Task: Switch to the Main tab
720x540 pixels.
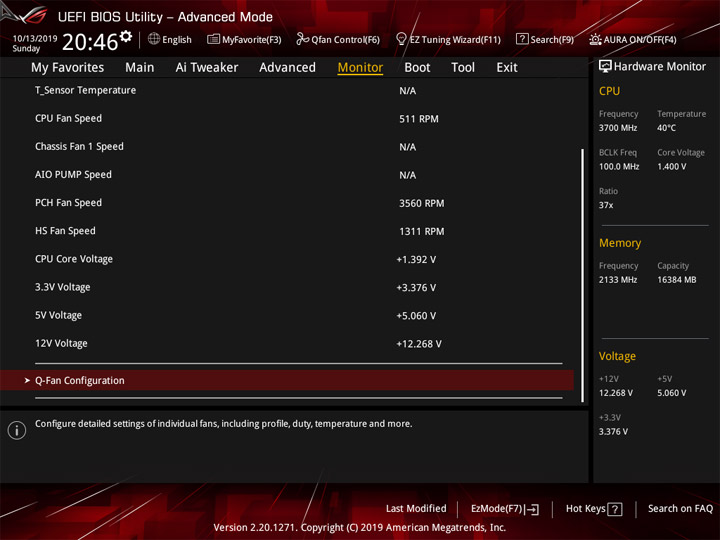Action: (x=140, y=68)
